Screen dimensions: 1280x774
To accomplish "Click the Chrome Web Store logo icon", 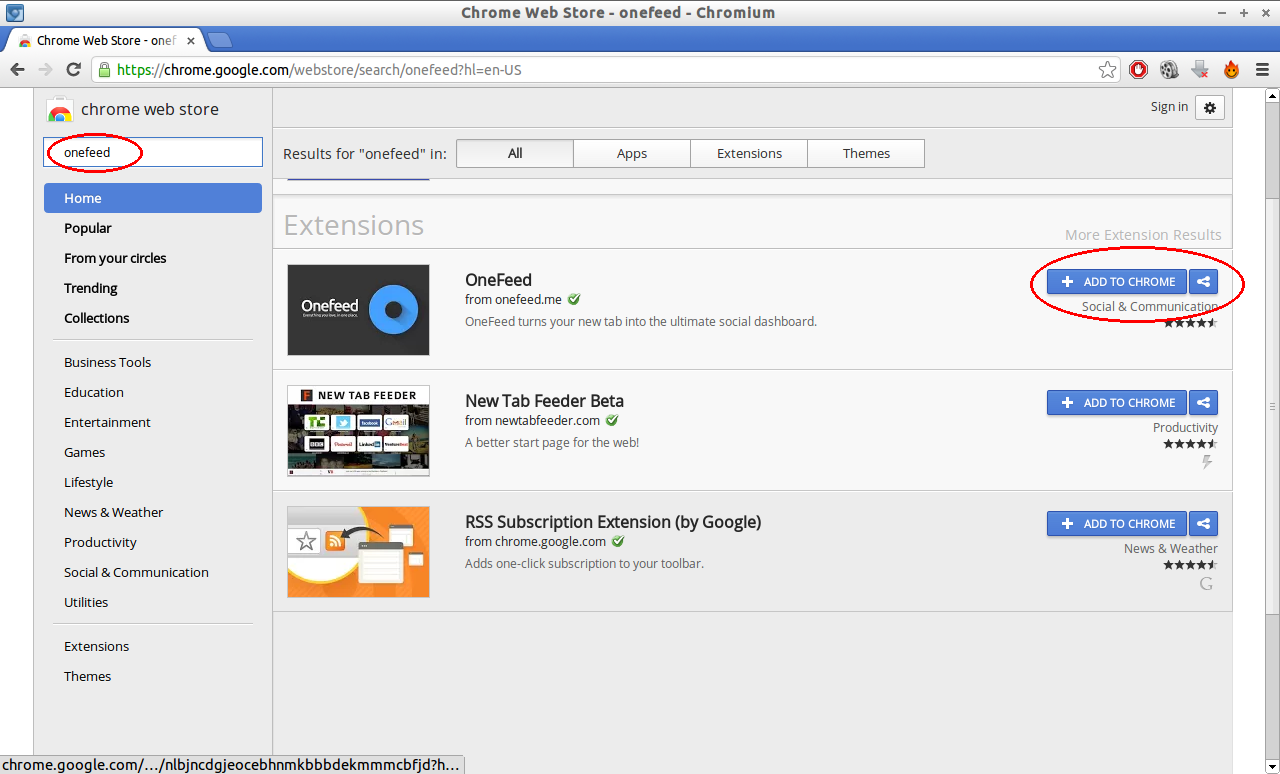I will tap(60, 110).
